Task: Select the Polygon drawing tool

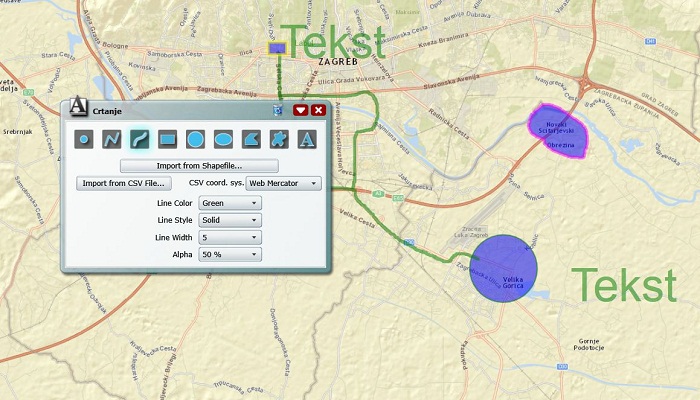Action: pyautogui.click(x=252, y=139)
